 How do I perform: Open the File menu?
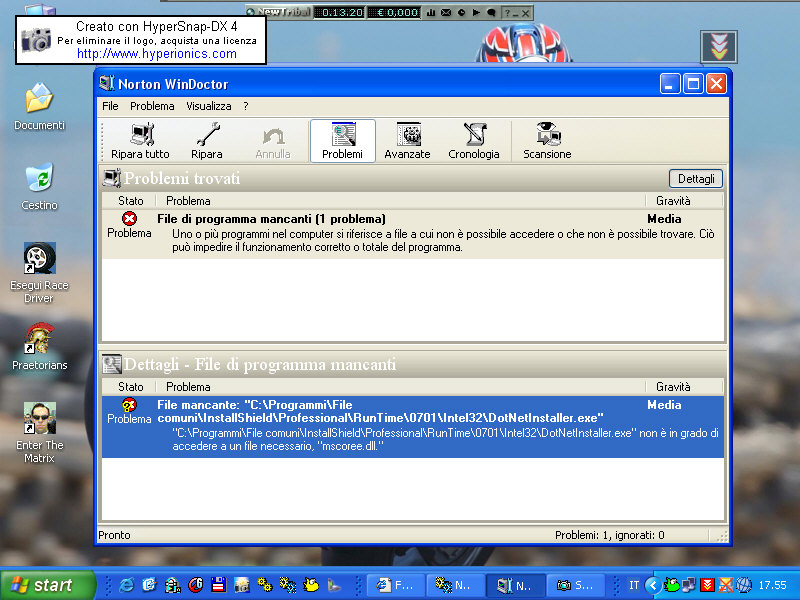pyautogui.click(x=110, y=106)
